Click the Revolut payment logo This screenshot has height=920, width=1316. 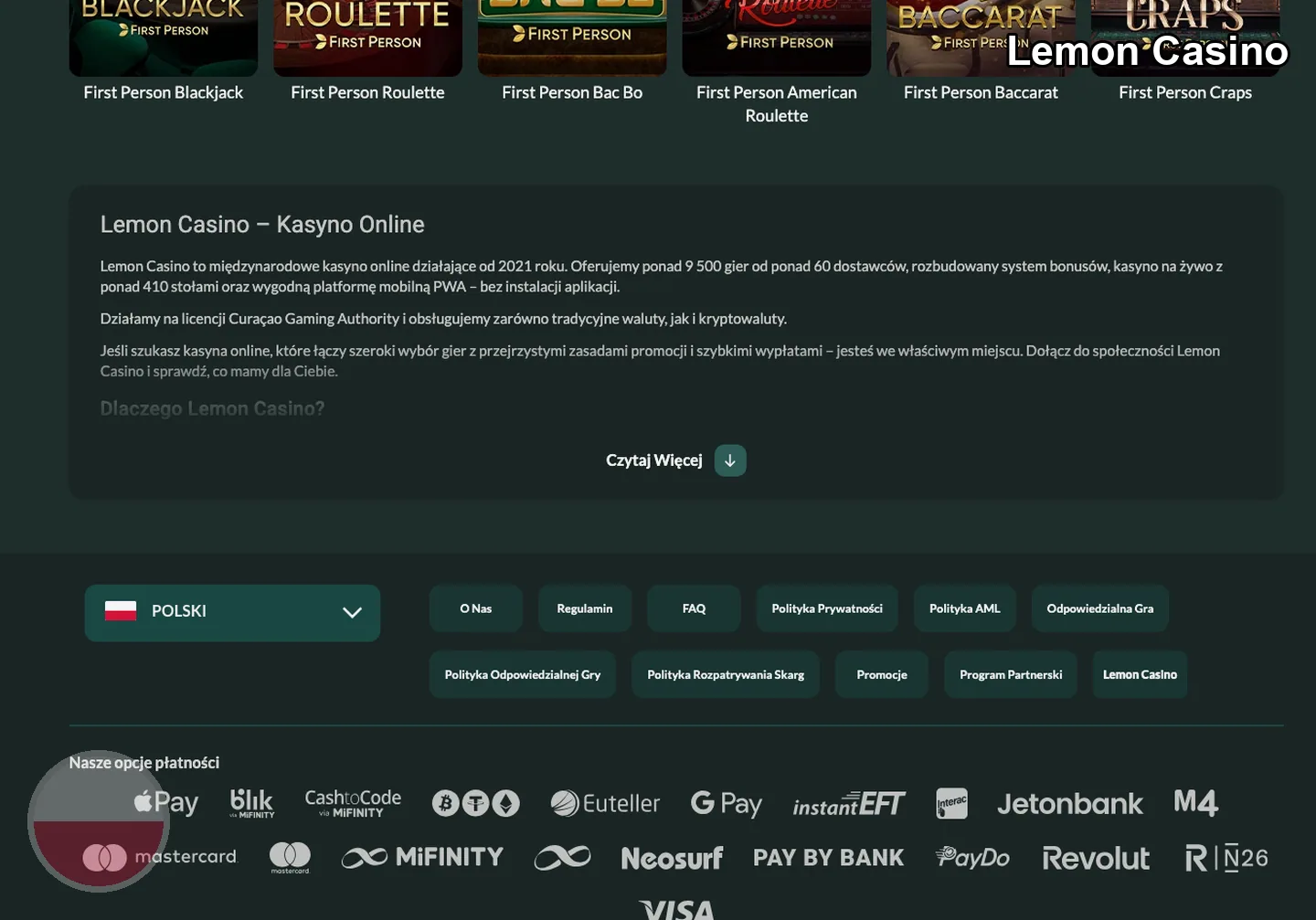click(1096, 858)
